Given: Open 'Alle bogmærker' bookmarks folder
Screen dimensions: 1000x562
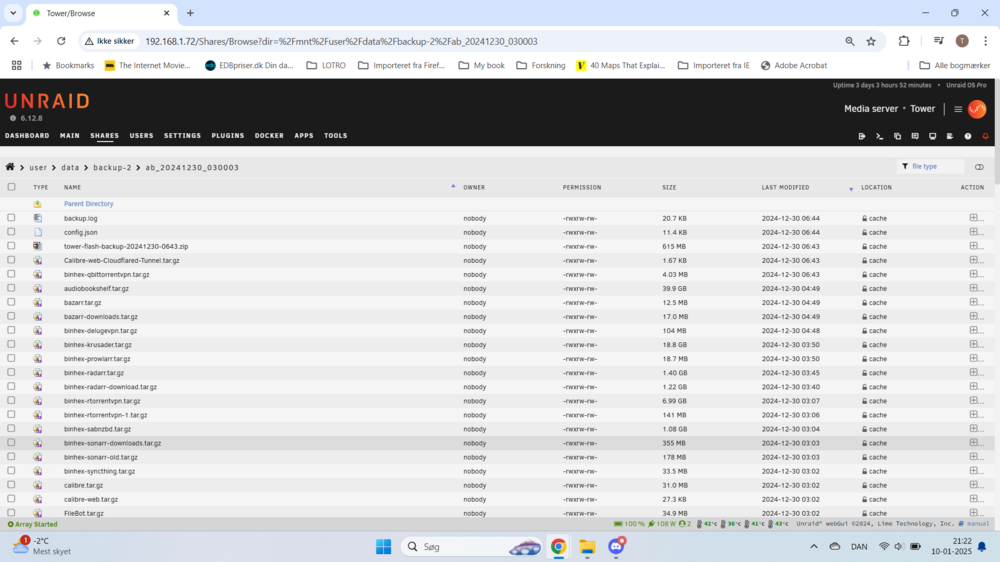Looking at the screenshot, I should pos(955,65).
